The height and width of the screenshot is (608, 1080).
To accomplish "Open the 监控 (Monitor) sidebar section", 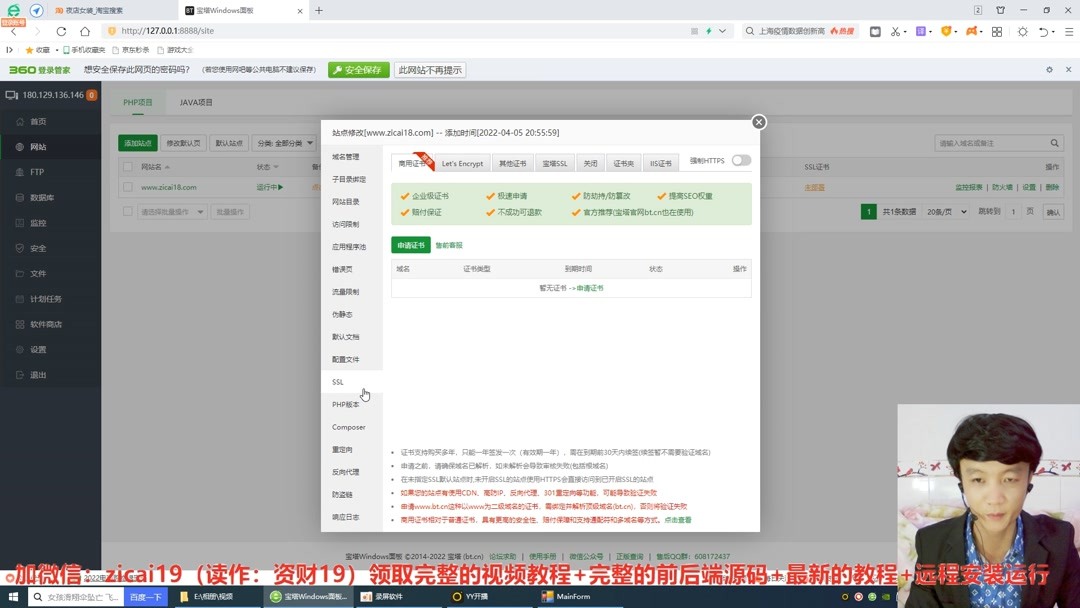I will (x=40, y=222).
